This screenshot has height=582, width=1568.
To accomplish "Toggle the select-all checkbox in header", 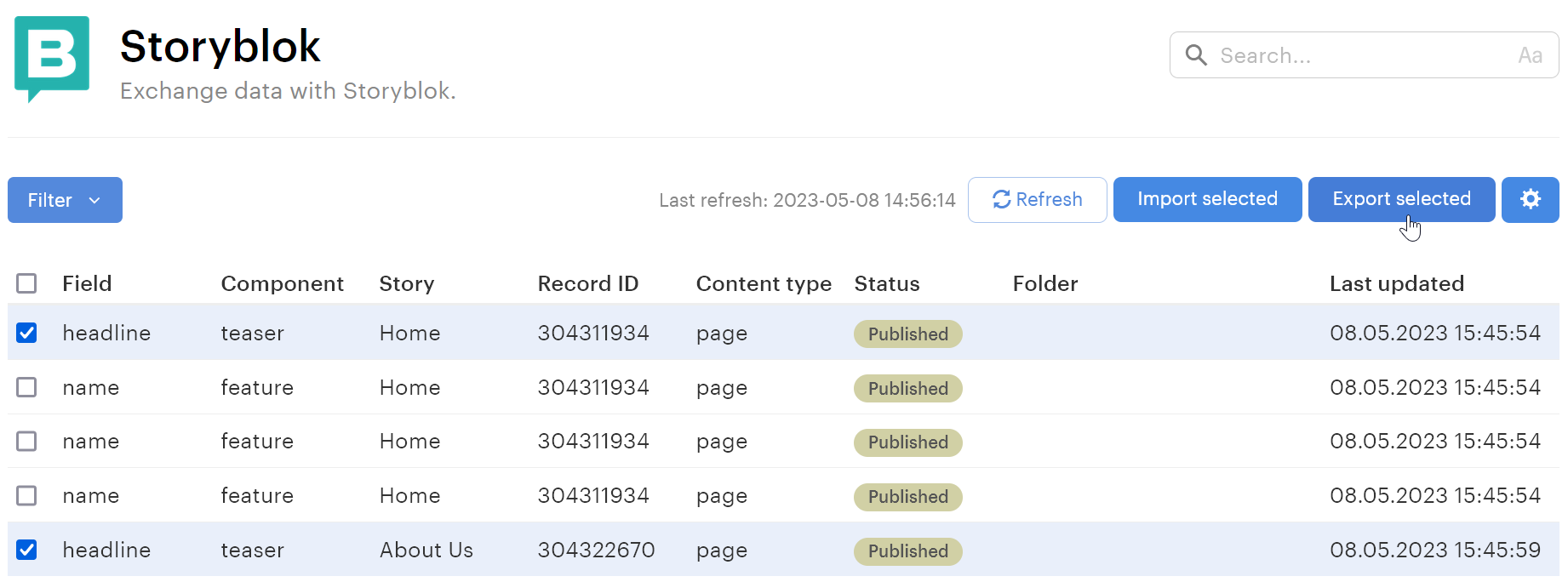I will click(26, 283).
